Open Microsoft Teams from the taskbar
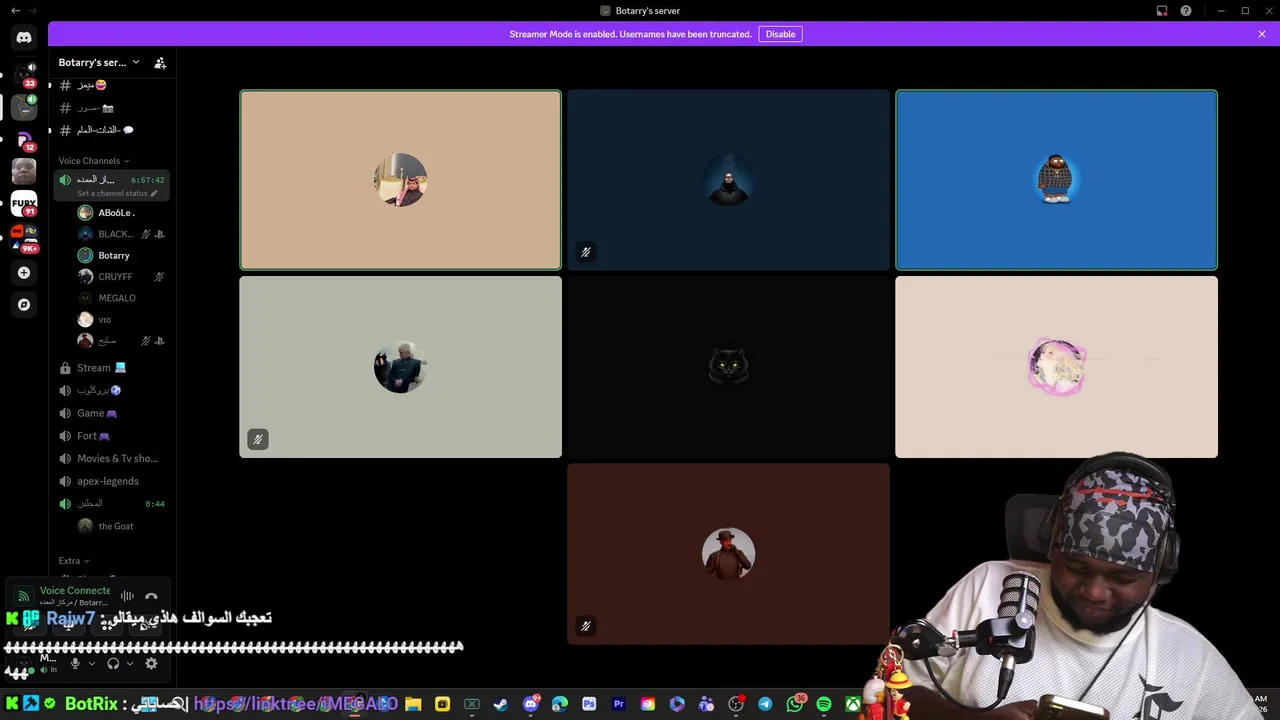Screen dimensions: 1280x720 coord(706,704)
